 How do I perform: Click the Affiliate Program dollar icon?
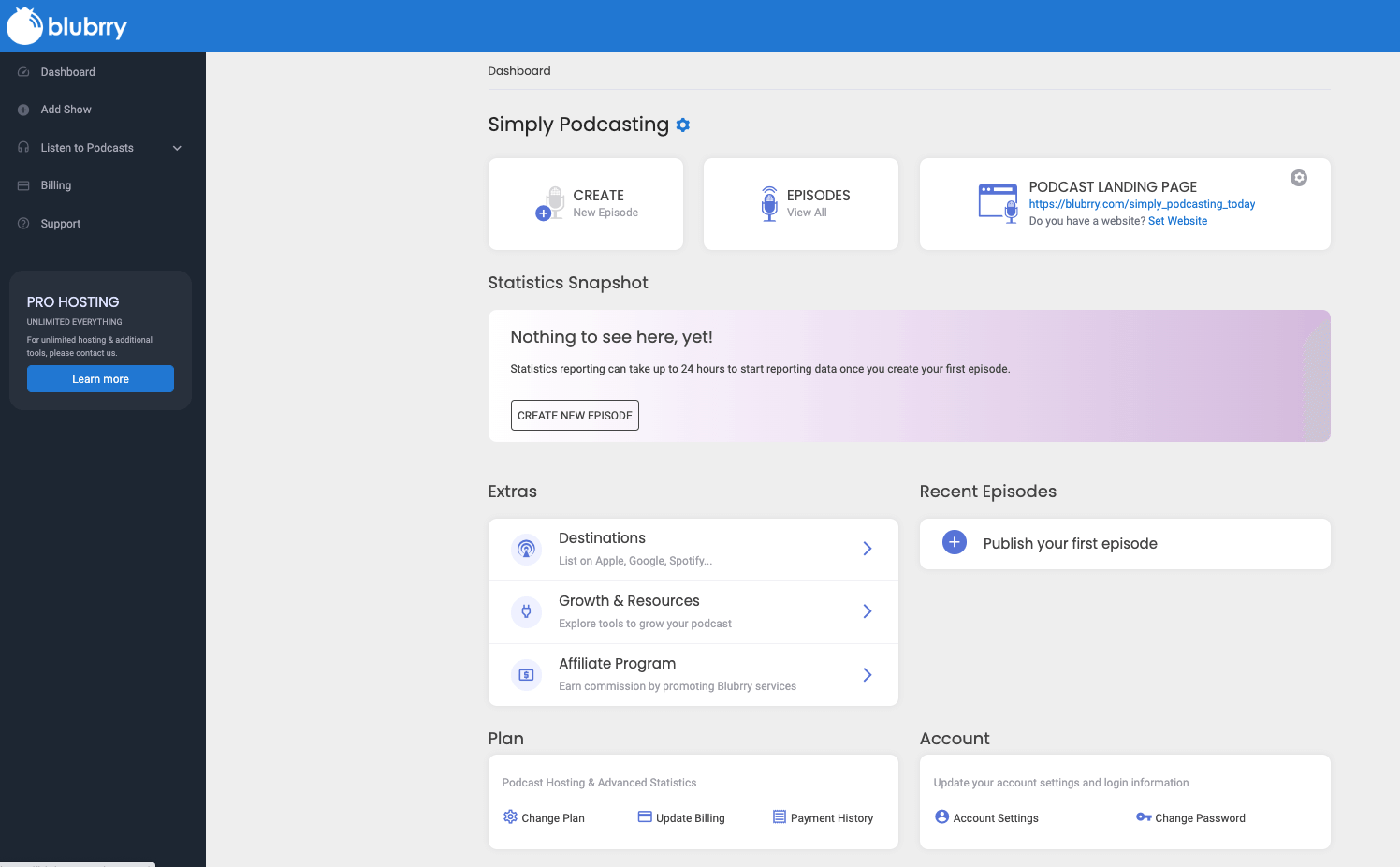(526, 674)
